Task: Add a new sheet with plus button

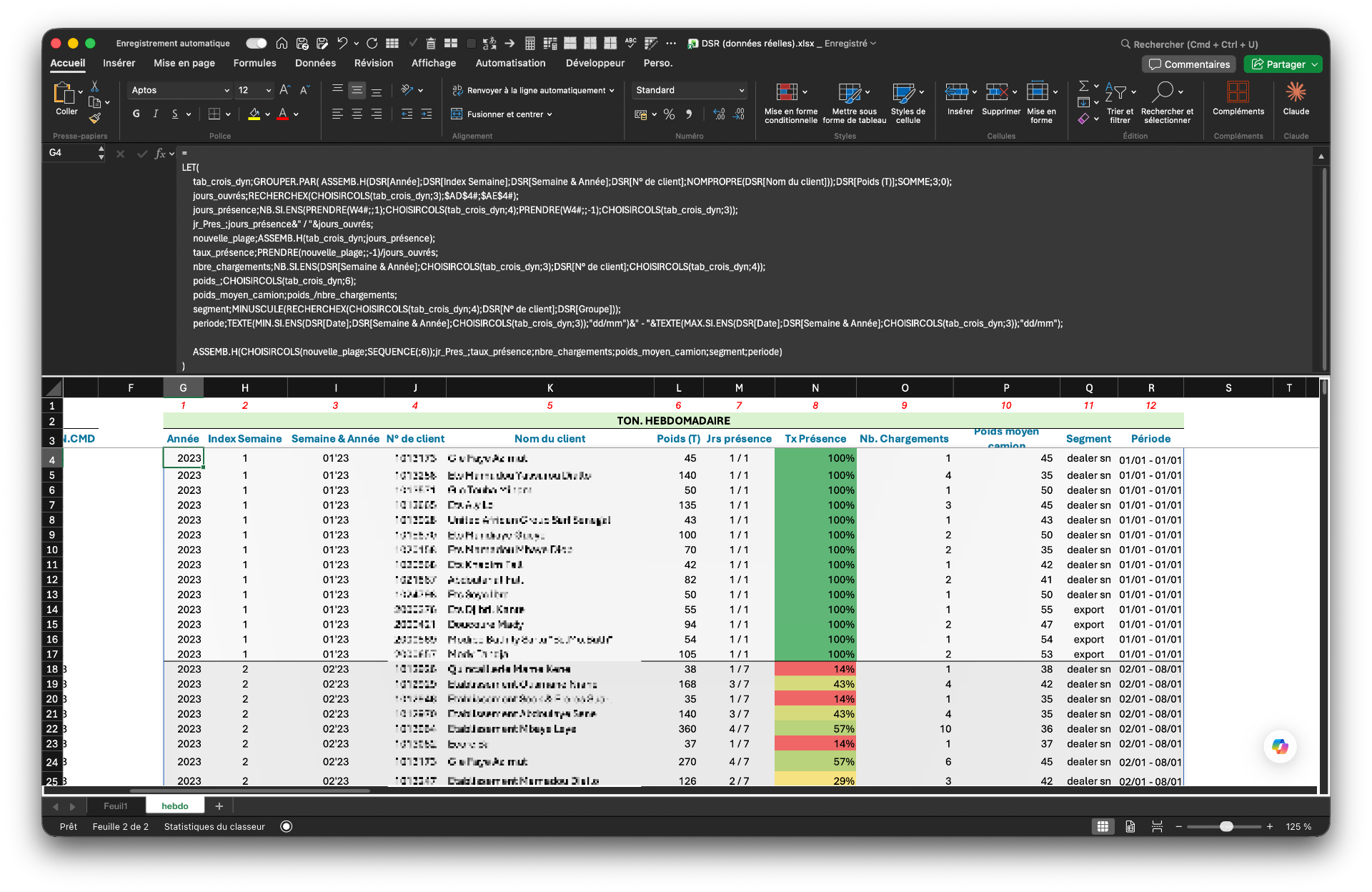Action: coord(219,806)
